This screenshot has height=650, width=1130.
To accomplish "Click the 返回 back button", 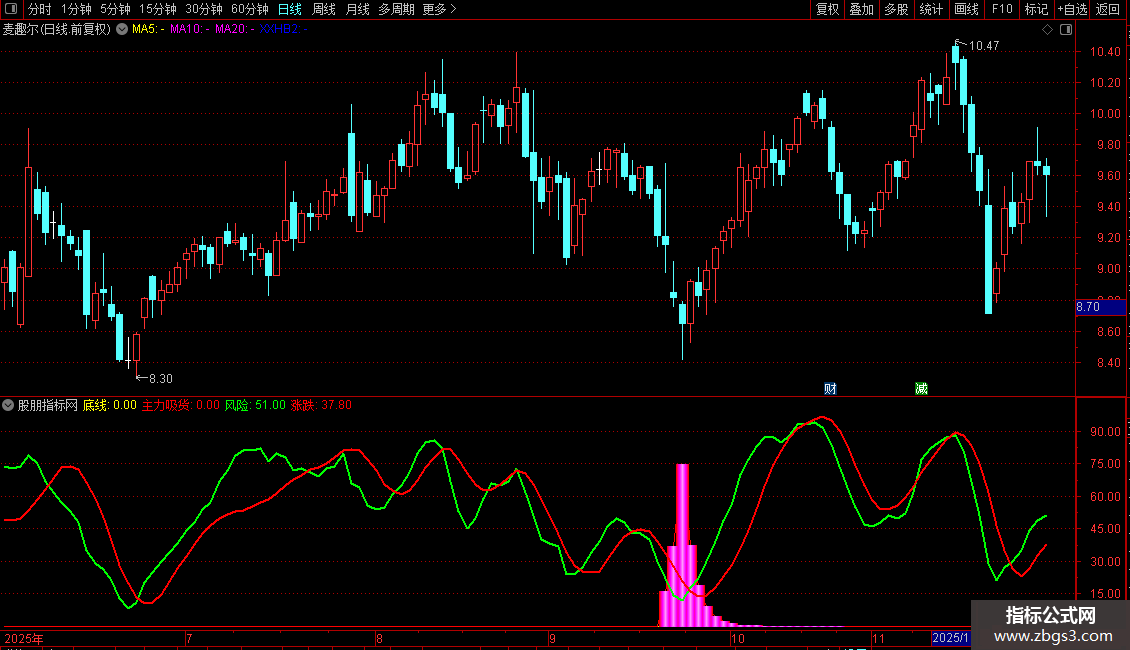I will 1108,9.
